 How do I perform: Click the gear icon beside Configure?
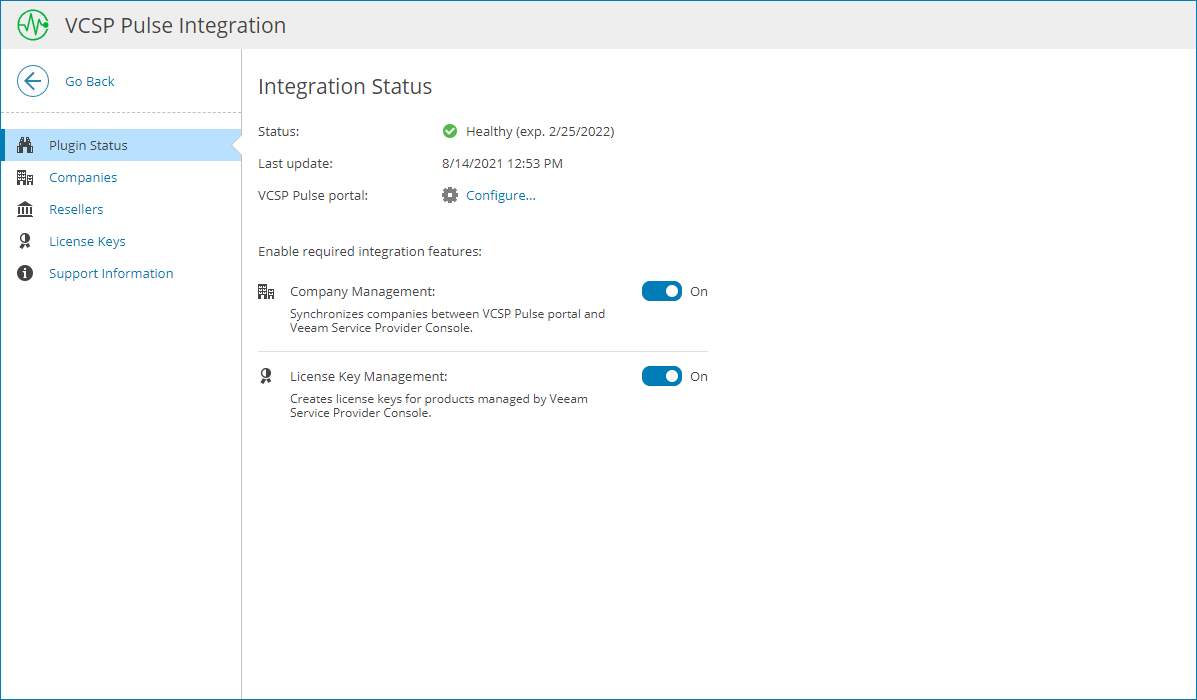[x=450, y=195]
